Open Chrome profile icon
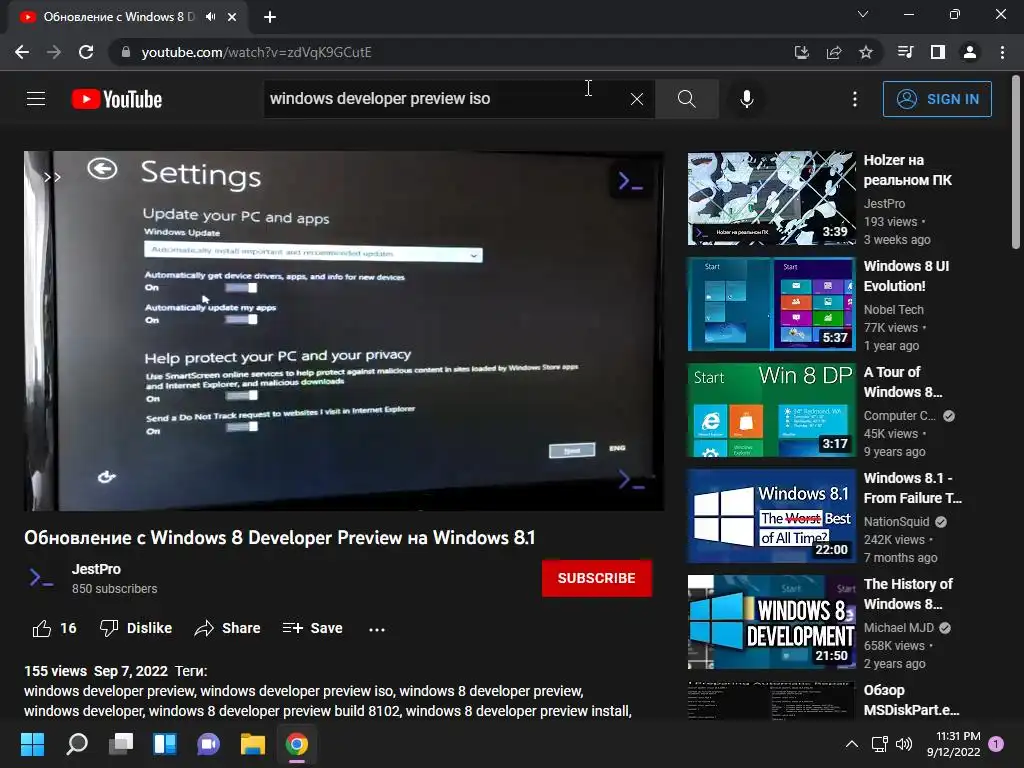This screenshot has width=1024, height=768. [970, 52]
